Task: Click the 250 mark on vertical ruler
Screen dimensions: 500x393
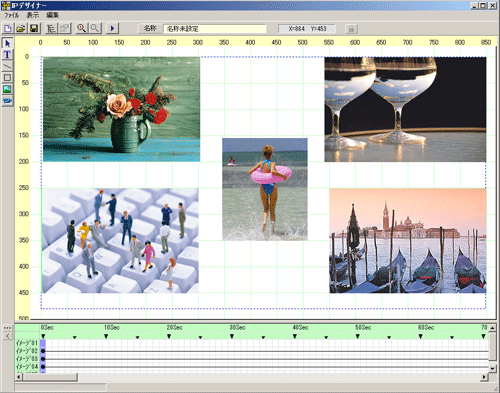Action: 24,188
